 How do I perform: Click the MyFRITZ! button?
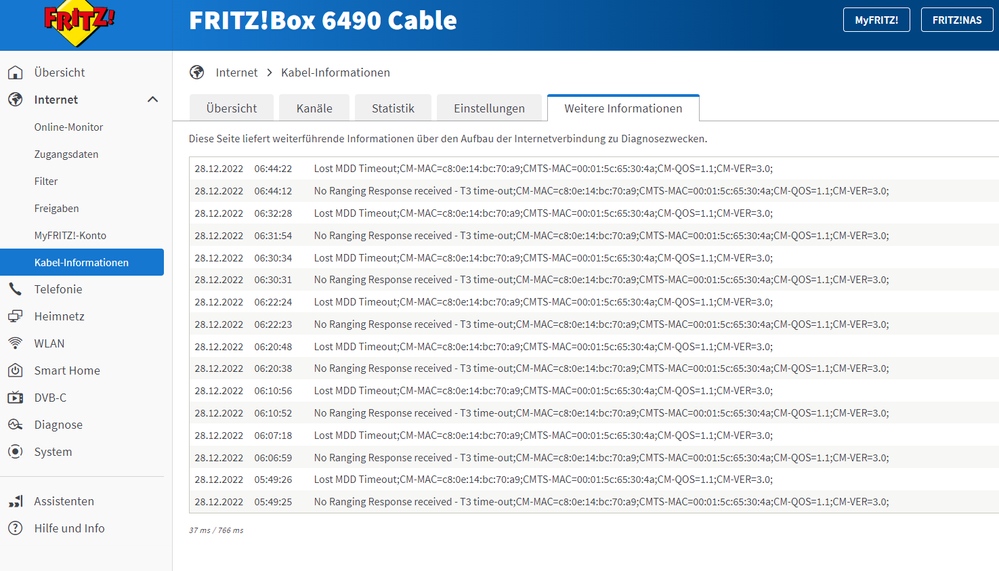click(x=877, y=20)
